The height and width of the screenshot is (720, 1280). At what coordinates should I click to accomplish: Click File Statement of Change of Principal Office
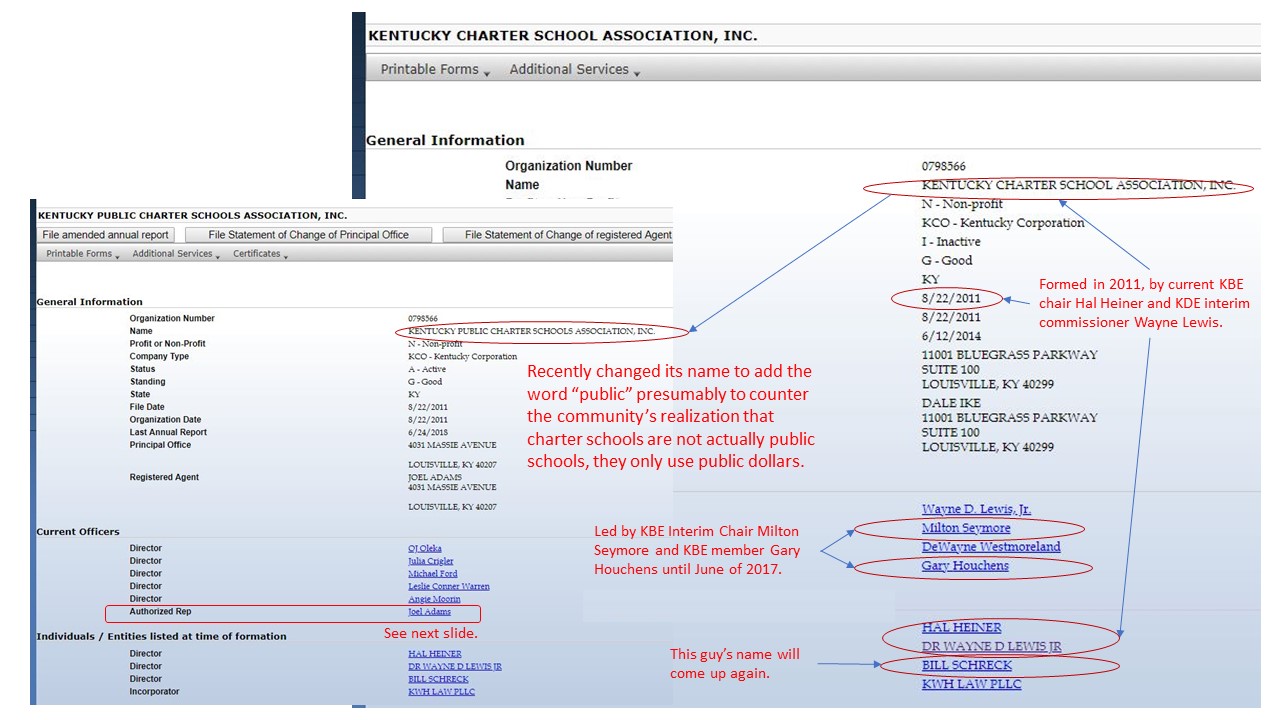coord(309,235)
